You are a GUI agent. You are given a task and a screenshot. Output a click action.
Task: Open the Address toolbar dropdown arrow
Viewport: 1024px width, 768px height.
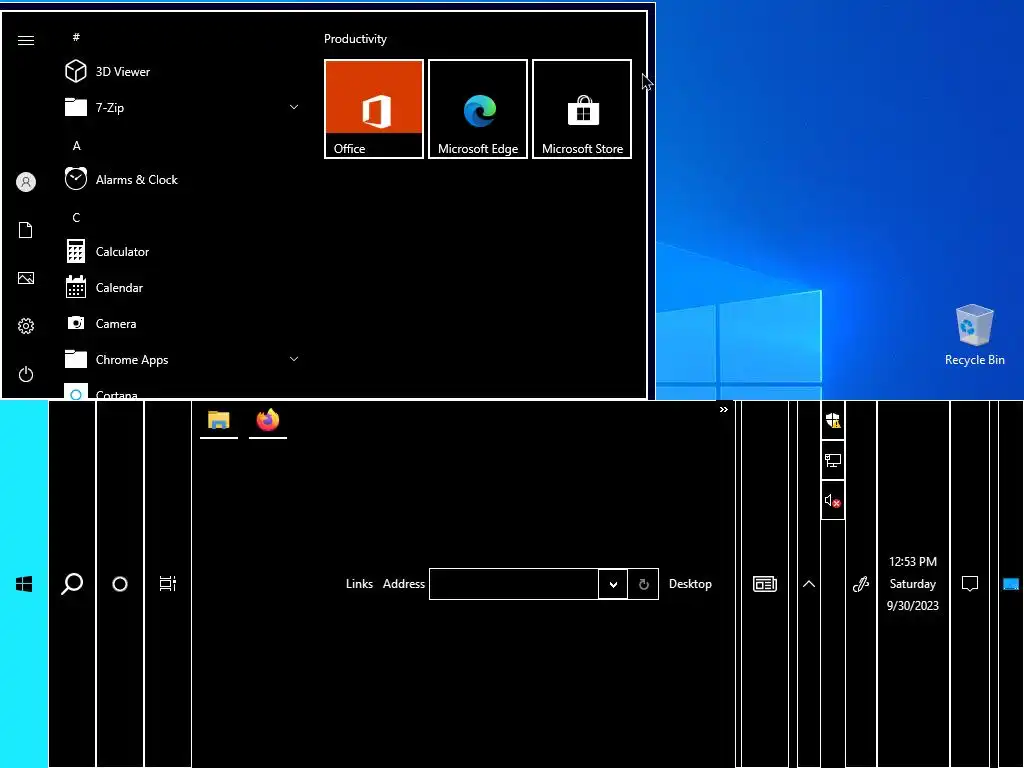pyautogui.click(x=613, y=584)
